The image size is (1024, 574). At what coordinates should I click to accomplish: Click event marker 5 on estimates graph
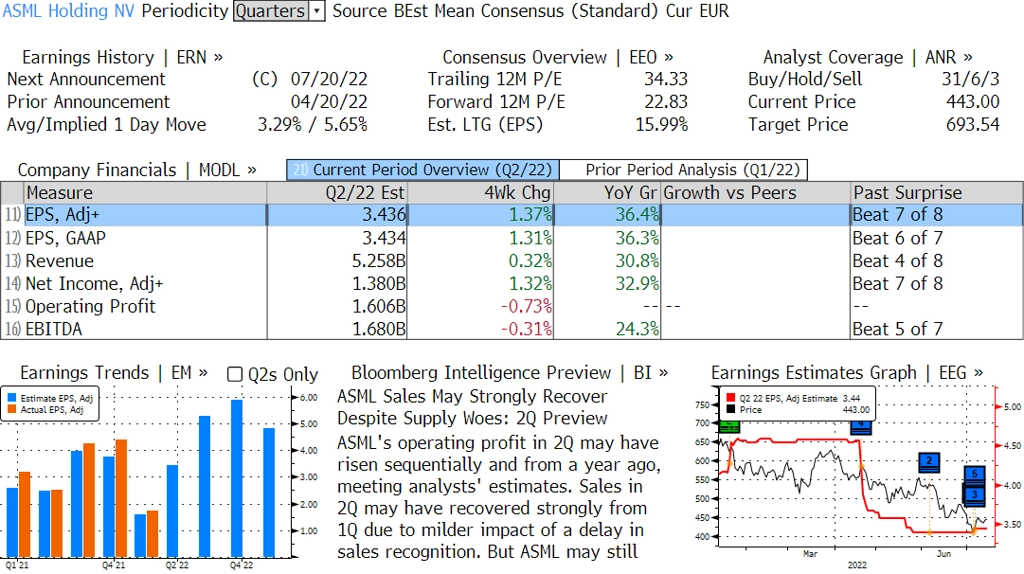tap(974, 474)
